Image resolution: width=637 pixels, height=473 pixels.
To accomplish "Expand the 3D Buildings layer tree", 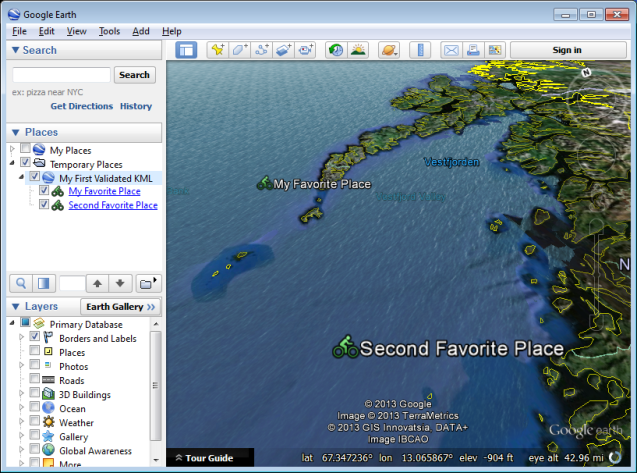I will pyautogui.click(x=21, y=394).
